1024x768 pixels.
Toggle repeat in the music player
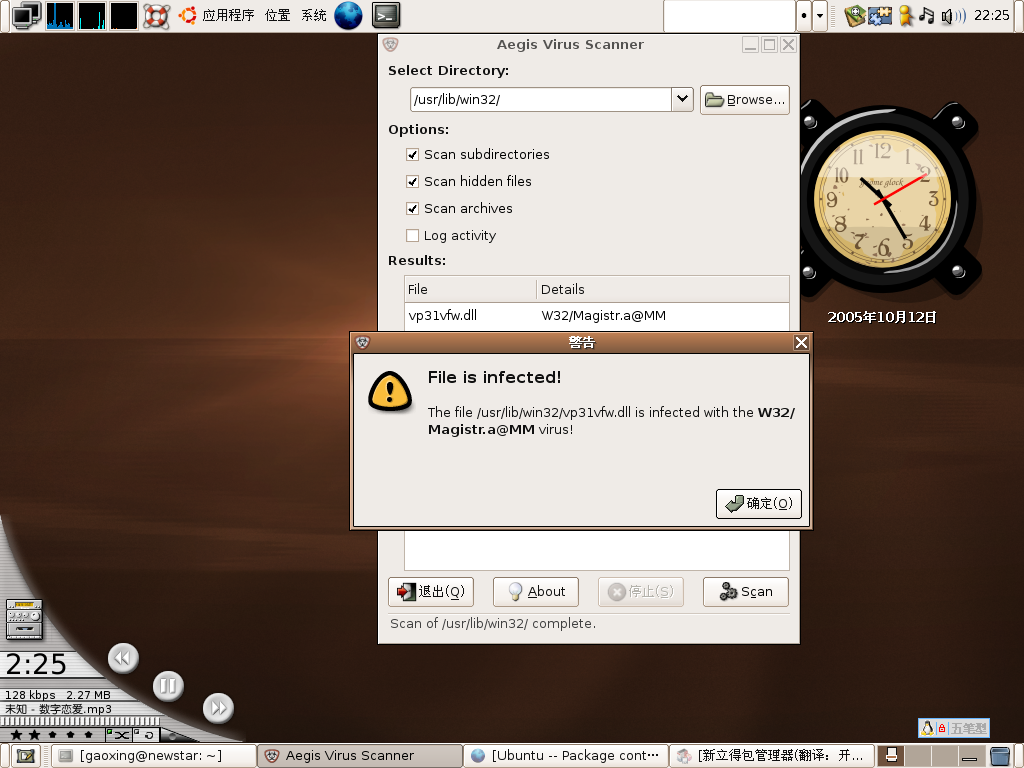pyautogui.click(x=146, y=735)
